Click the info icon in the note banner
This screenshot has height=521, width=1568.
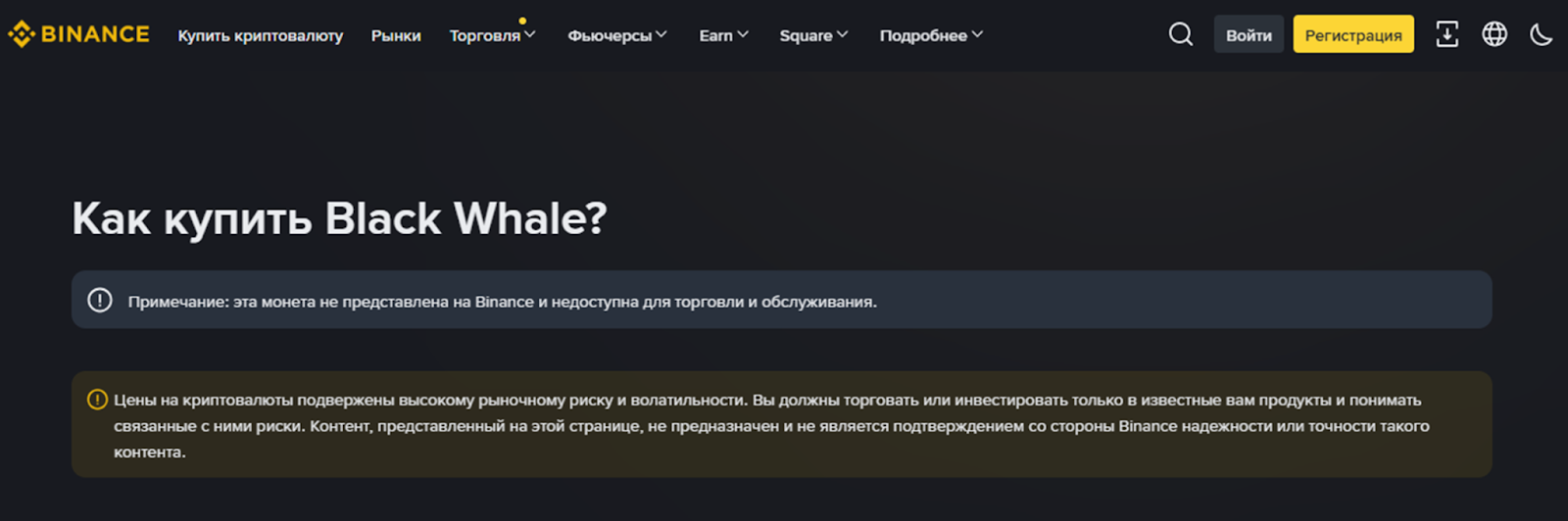[x=100, y=301]
